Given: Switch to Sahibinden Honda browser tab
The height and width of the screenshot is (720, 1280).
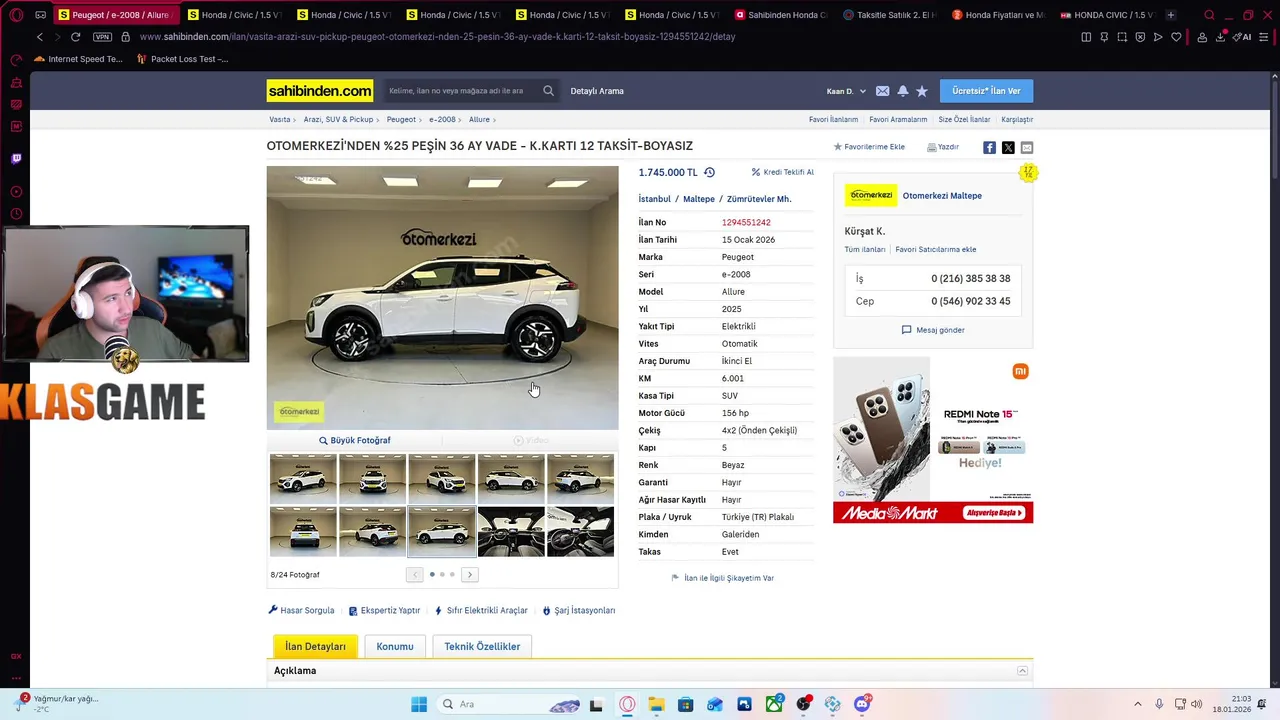Looking at the screenshot, I should [781, 15].
